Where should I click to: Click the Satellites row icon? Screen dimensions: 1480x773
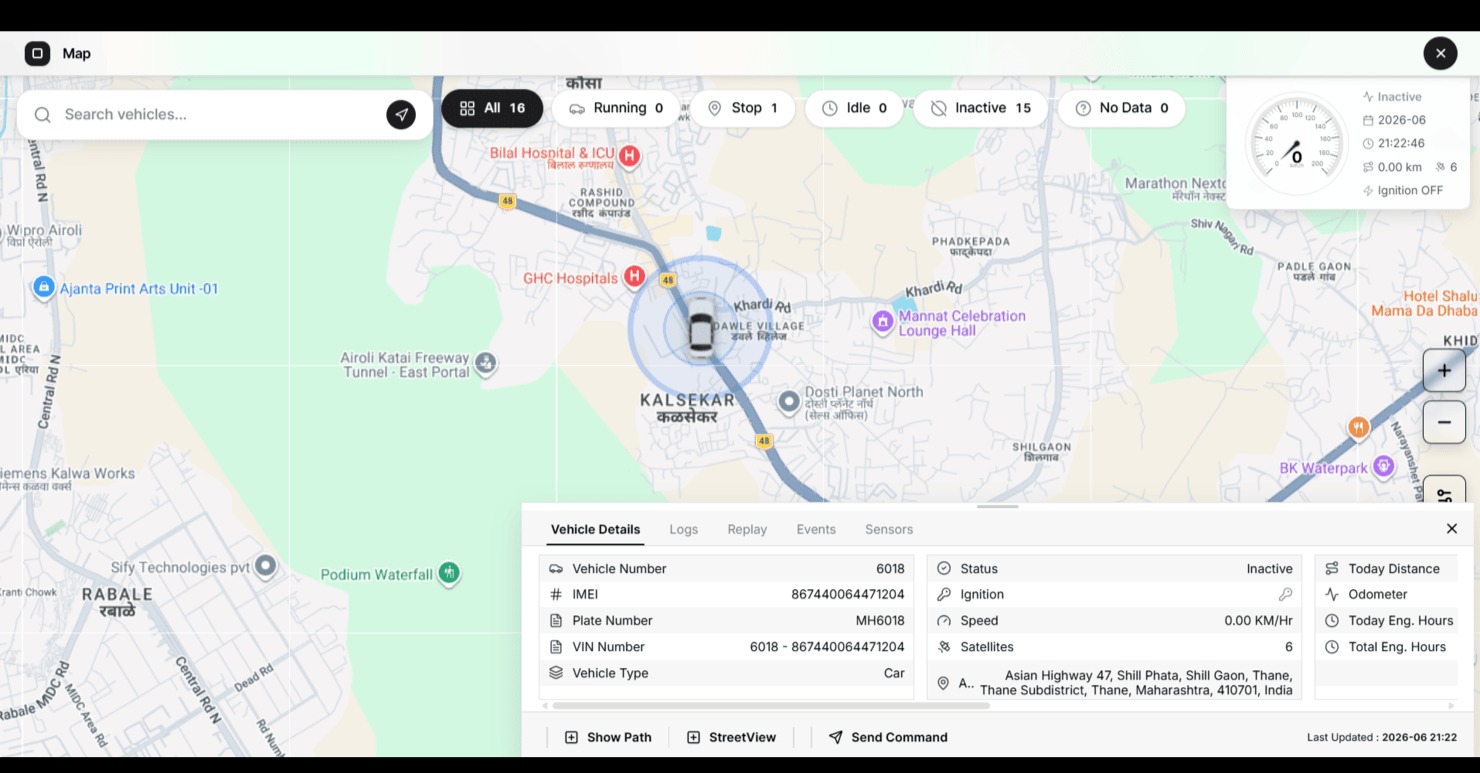pos(943,647)
